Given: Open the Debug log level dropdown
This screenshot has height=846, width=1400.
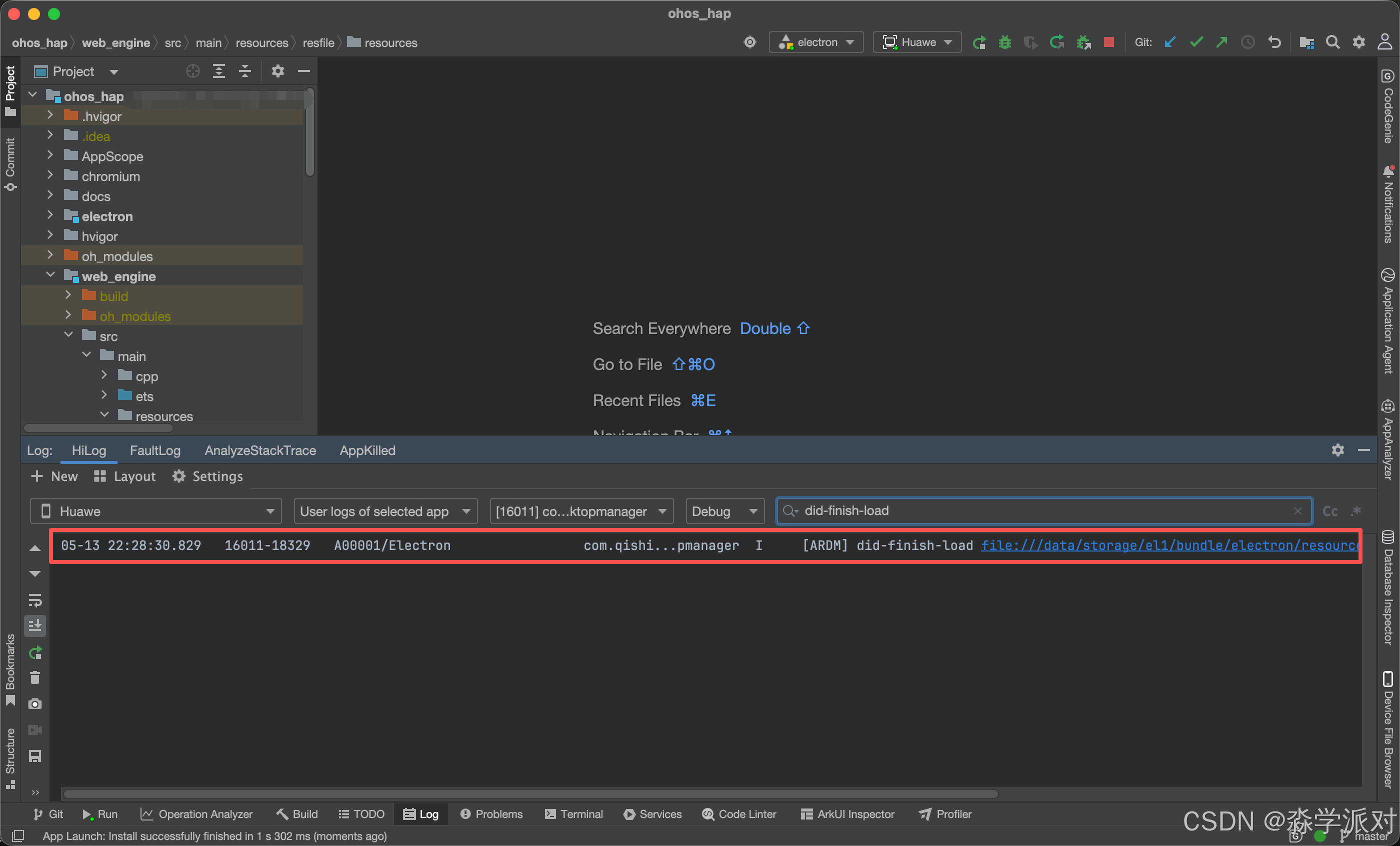Looking at the screenshot, I should (x=725, y=511).
